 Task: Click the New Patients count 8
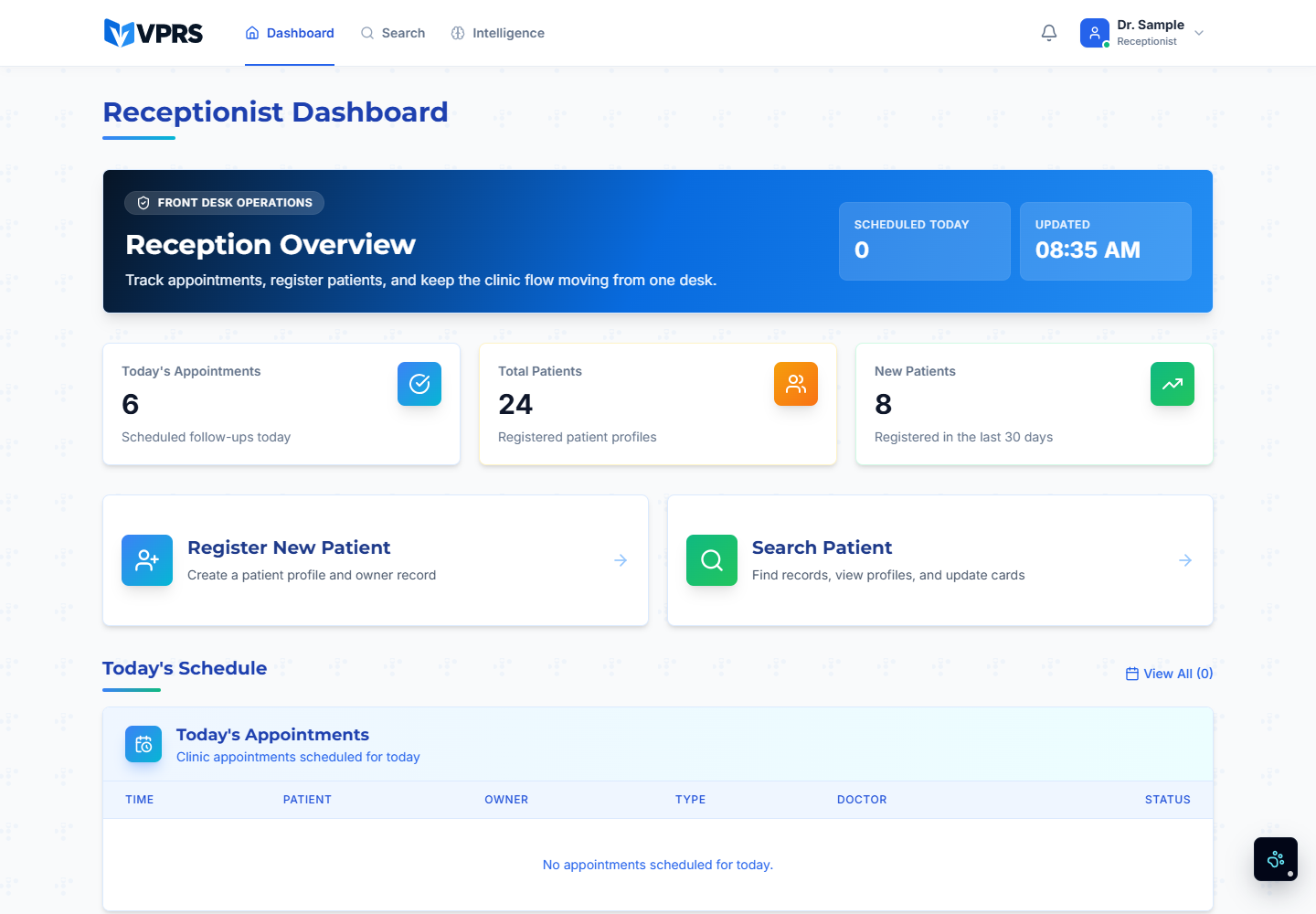tap(883, 404)
